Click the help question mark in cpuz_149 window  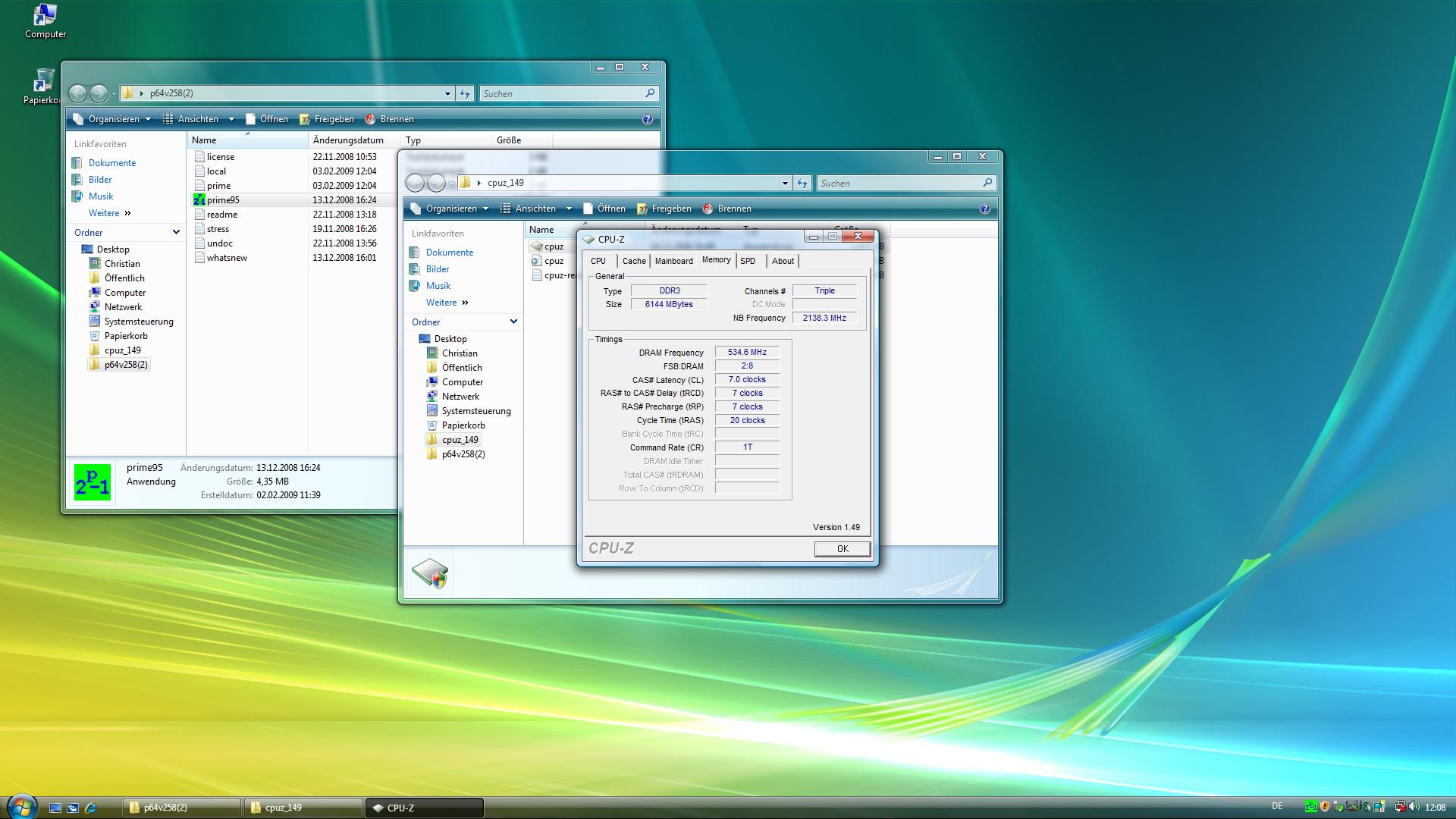[x=984, y=209]
